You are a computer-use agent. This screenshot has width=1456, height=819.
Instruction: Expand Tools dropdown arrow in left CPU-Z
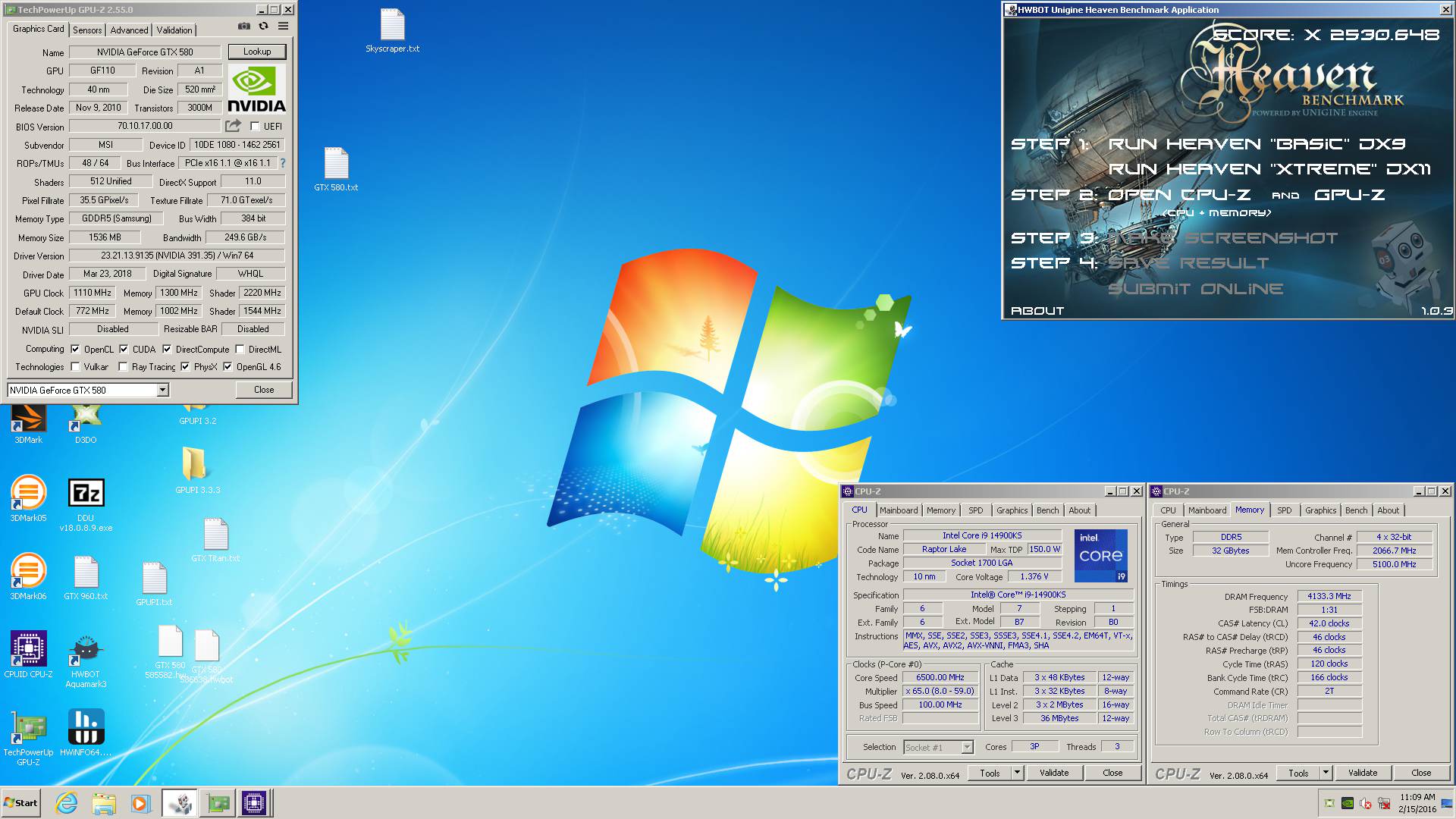1017,773
